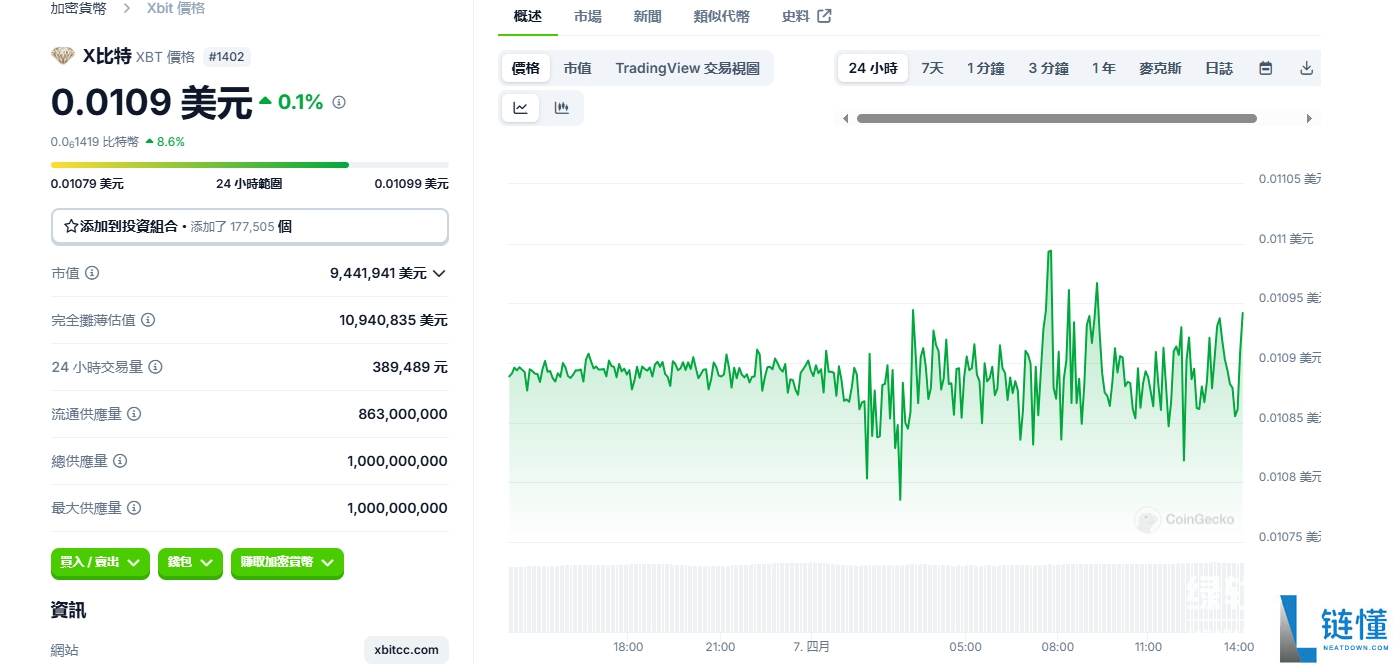Click the 0.01079 美元 low price label
1393x664 pixels.
(88, 184)
